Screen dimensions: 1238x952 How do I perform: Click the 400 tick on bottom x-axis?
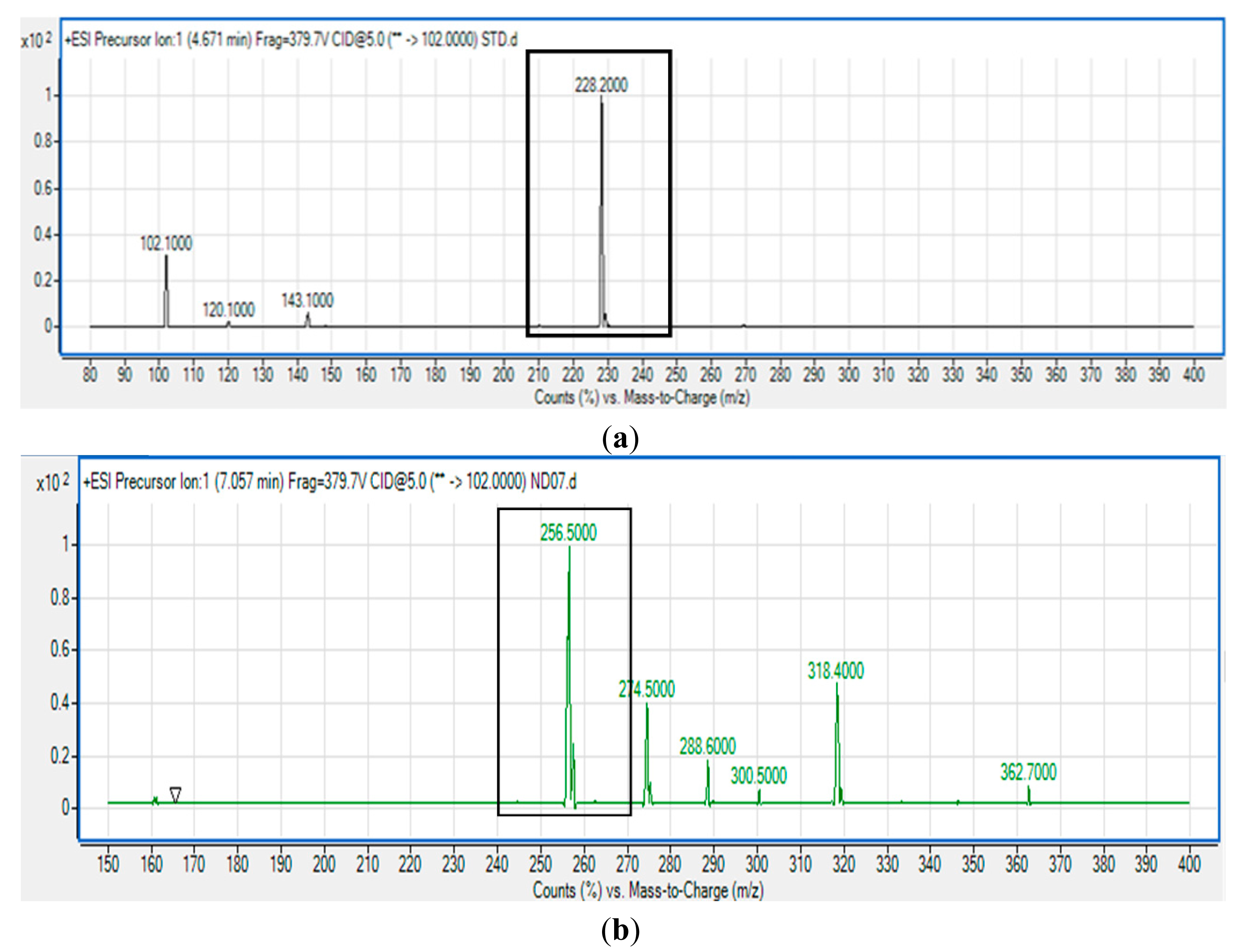[x=1189, y=864]
